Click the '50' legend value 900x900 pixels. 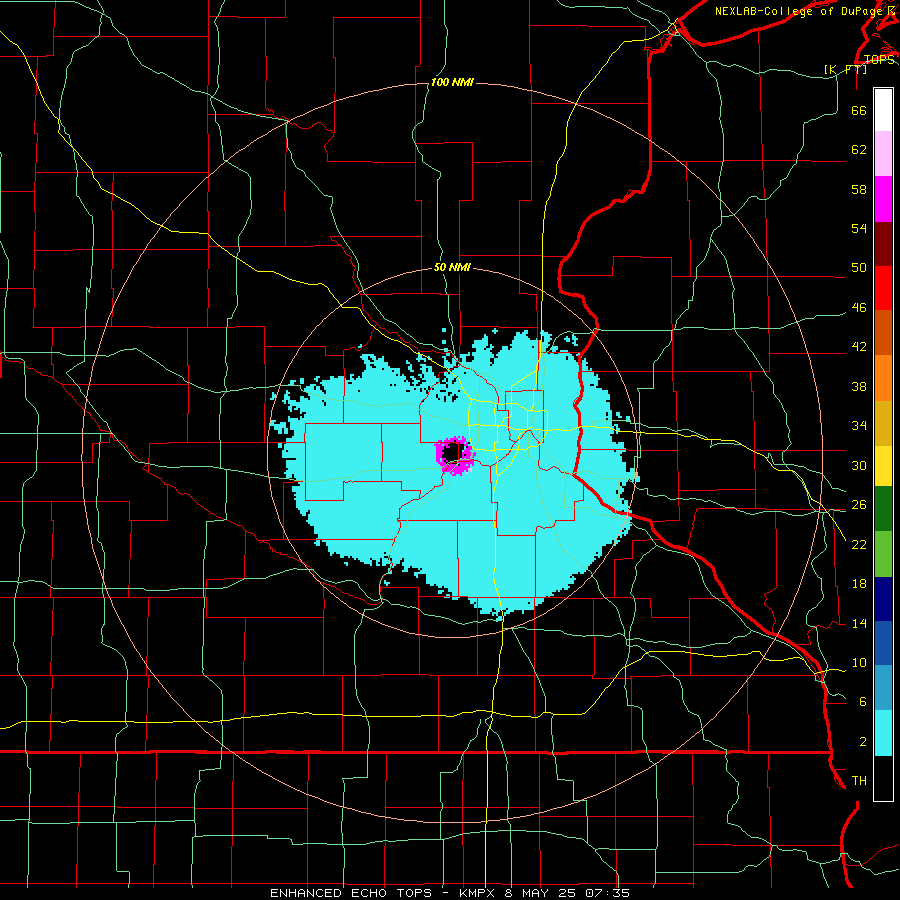click(x=859, y=268)
